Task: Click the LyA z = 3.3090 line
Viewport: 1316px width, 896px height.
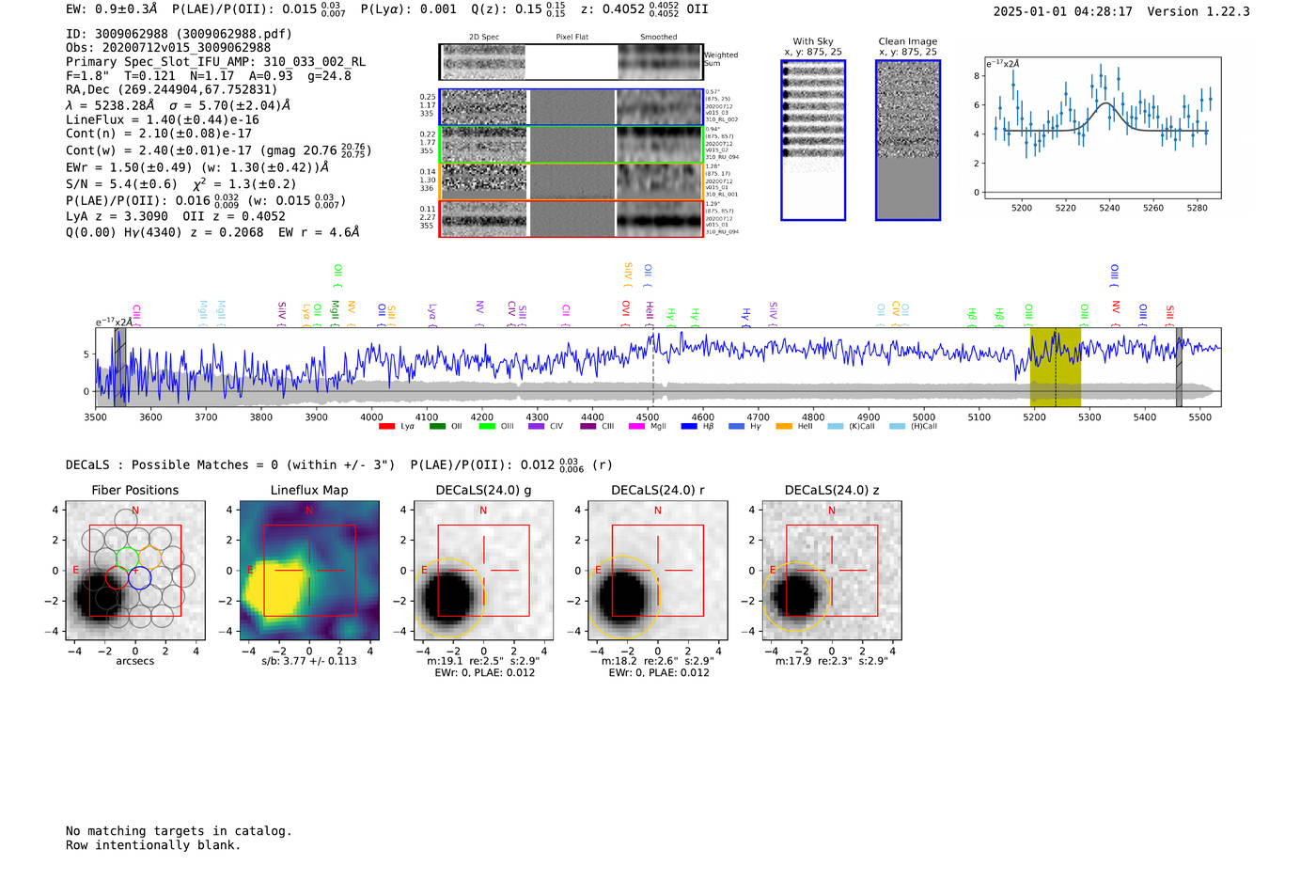Action: click(x=176, y=216)
